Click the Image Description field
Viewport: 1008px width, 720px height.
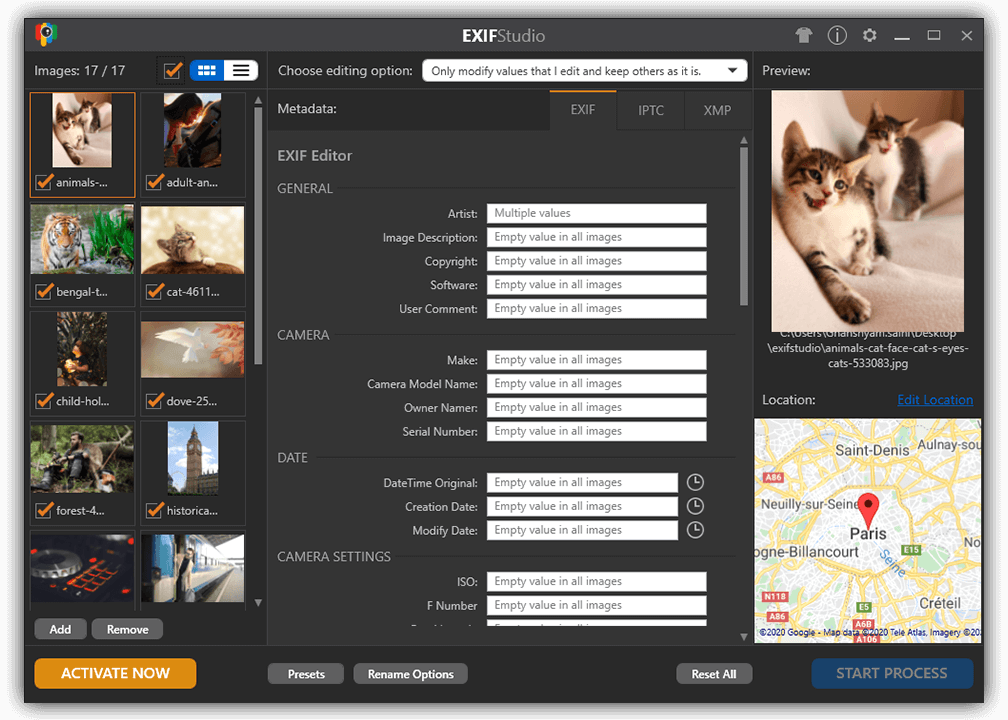click(x=597, y=237)
